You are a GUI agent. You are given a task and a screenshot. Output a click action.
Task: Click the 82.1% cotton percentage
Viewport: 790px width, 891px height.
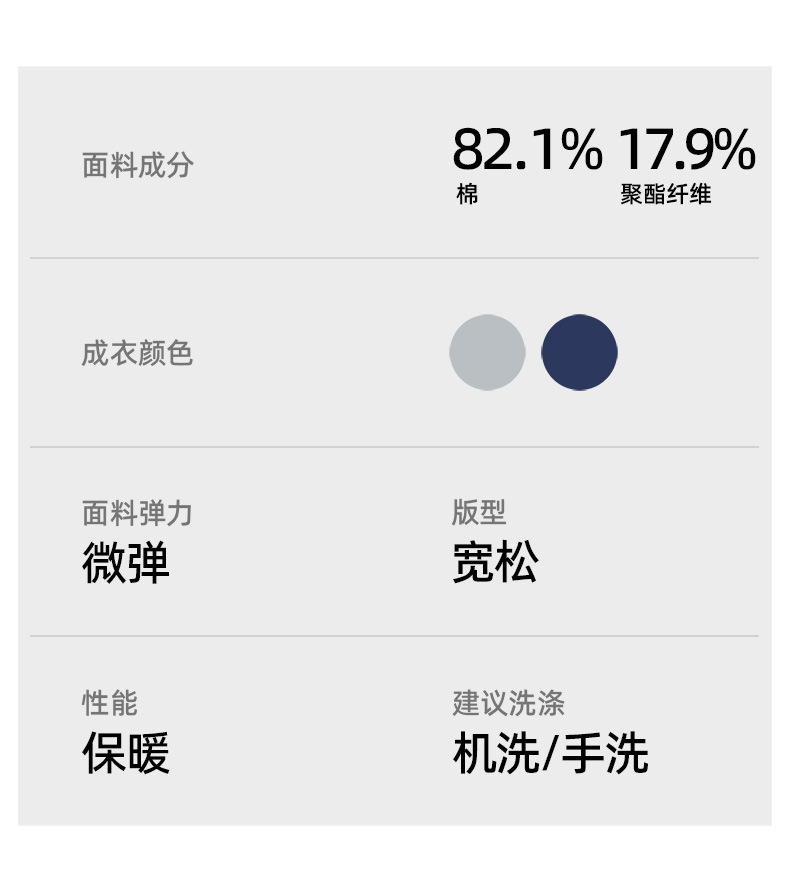click(x=527, y=150)
